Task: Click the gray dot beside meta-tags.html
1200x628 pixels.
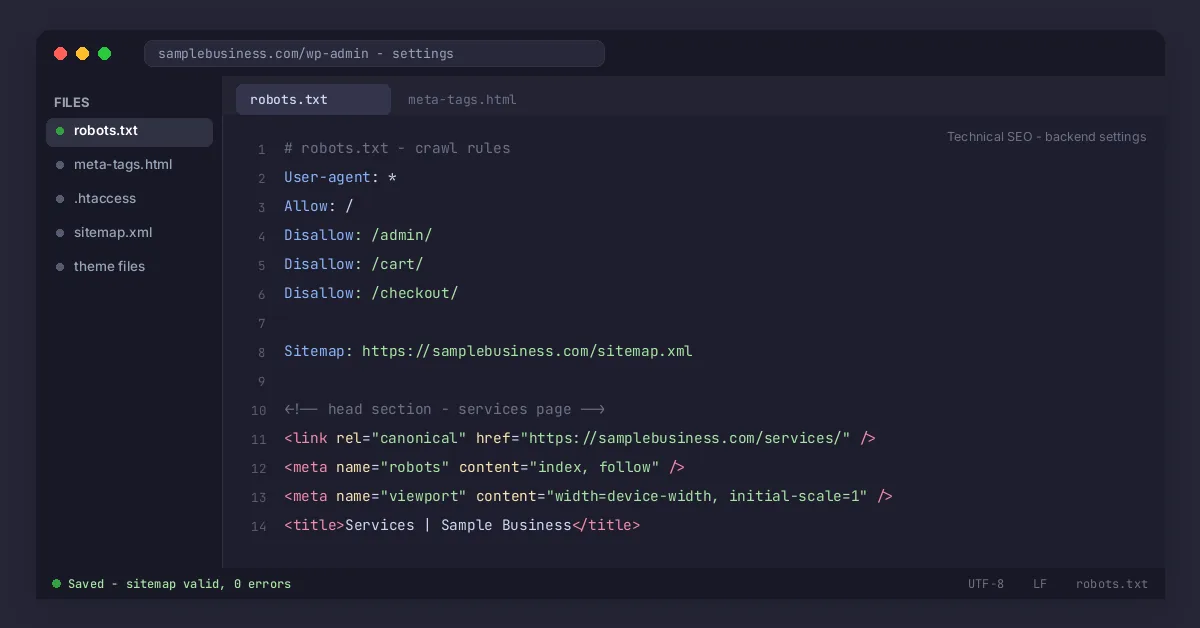Action: pos(60,165)
